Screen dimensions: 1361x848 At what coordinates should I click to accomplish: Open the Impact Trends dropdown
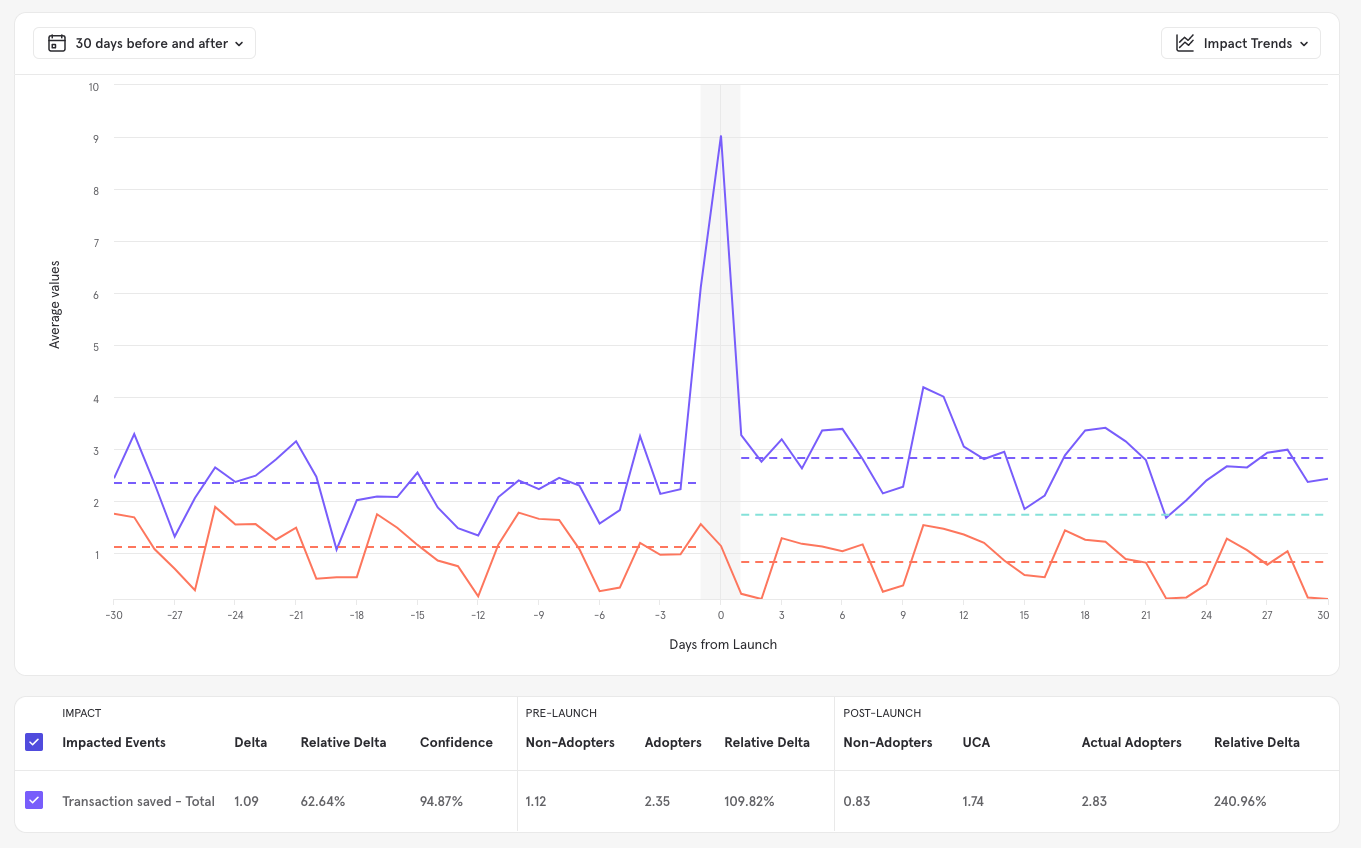1241,43
